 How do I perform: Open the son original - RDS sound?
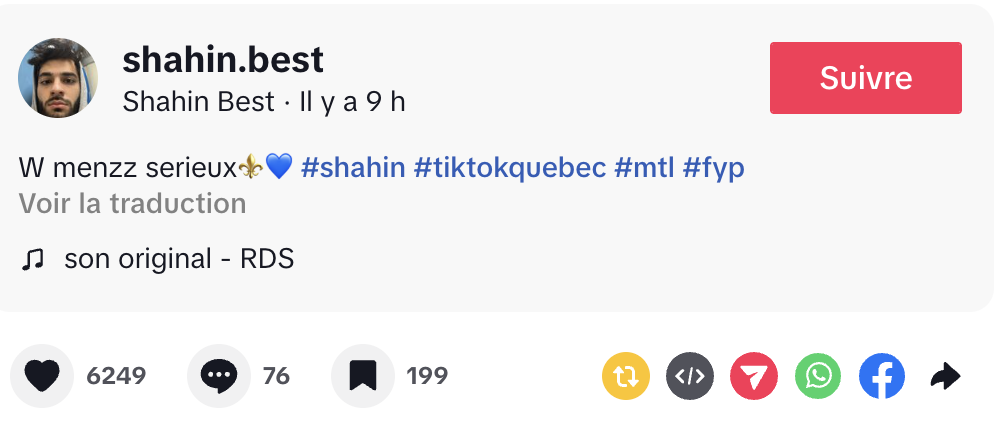(179, 259)
